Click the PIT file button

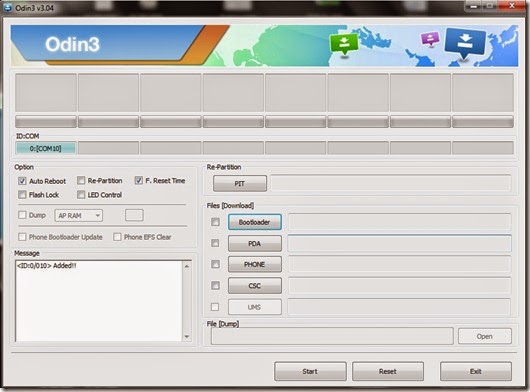coord(240,183)
